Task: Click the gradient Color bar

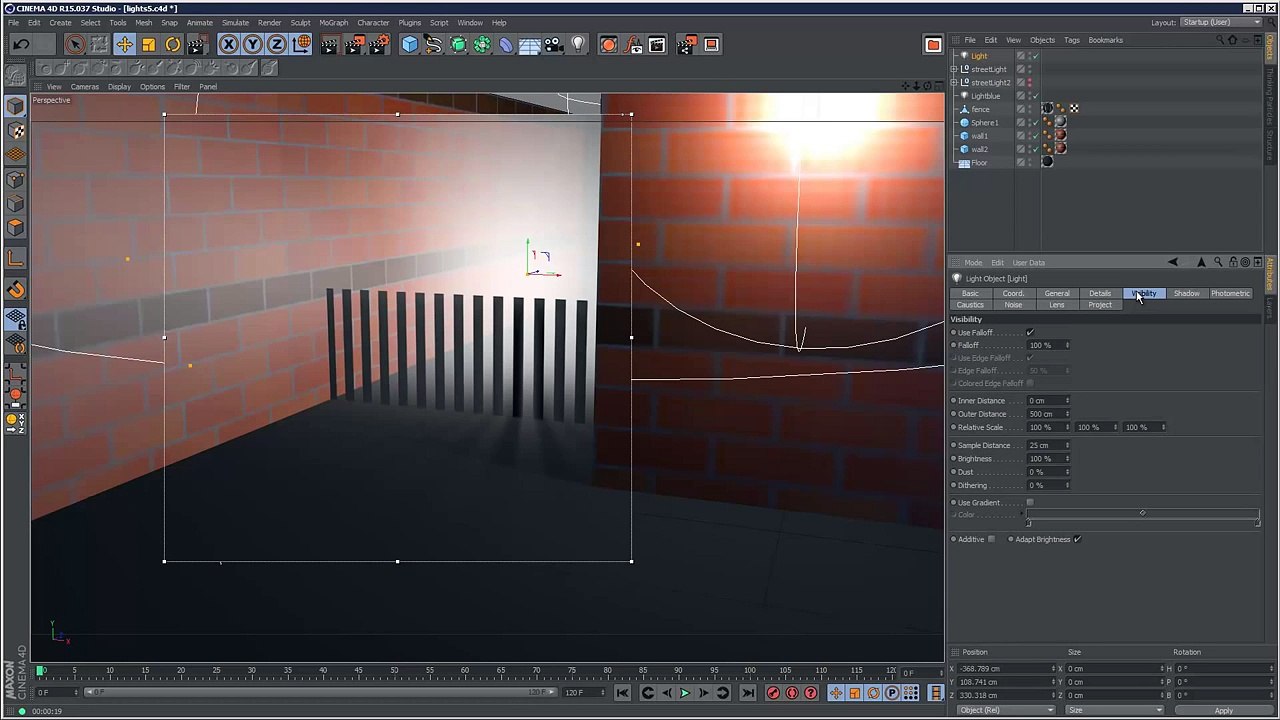Action: coord(1143,515)
